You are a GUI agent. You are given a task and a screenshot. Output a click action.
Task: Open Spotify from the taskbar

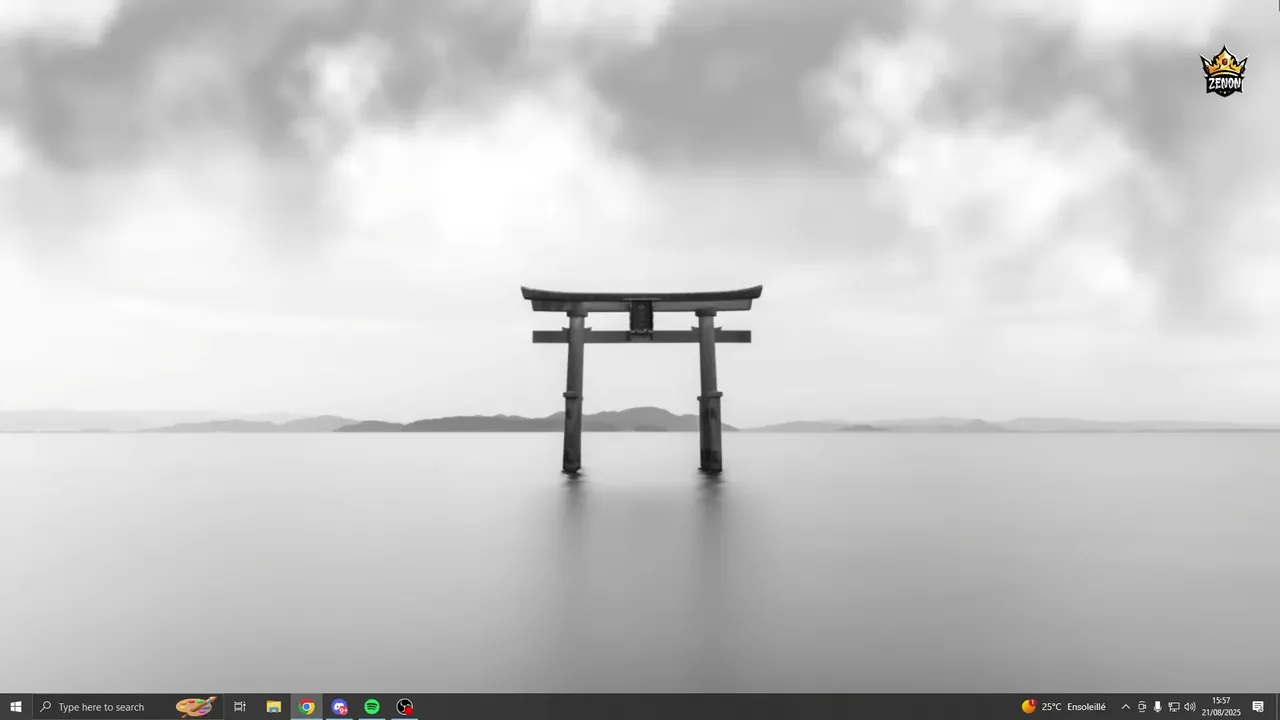tap(372, 707)
